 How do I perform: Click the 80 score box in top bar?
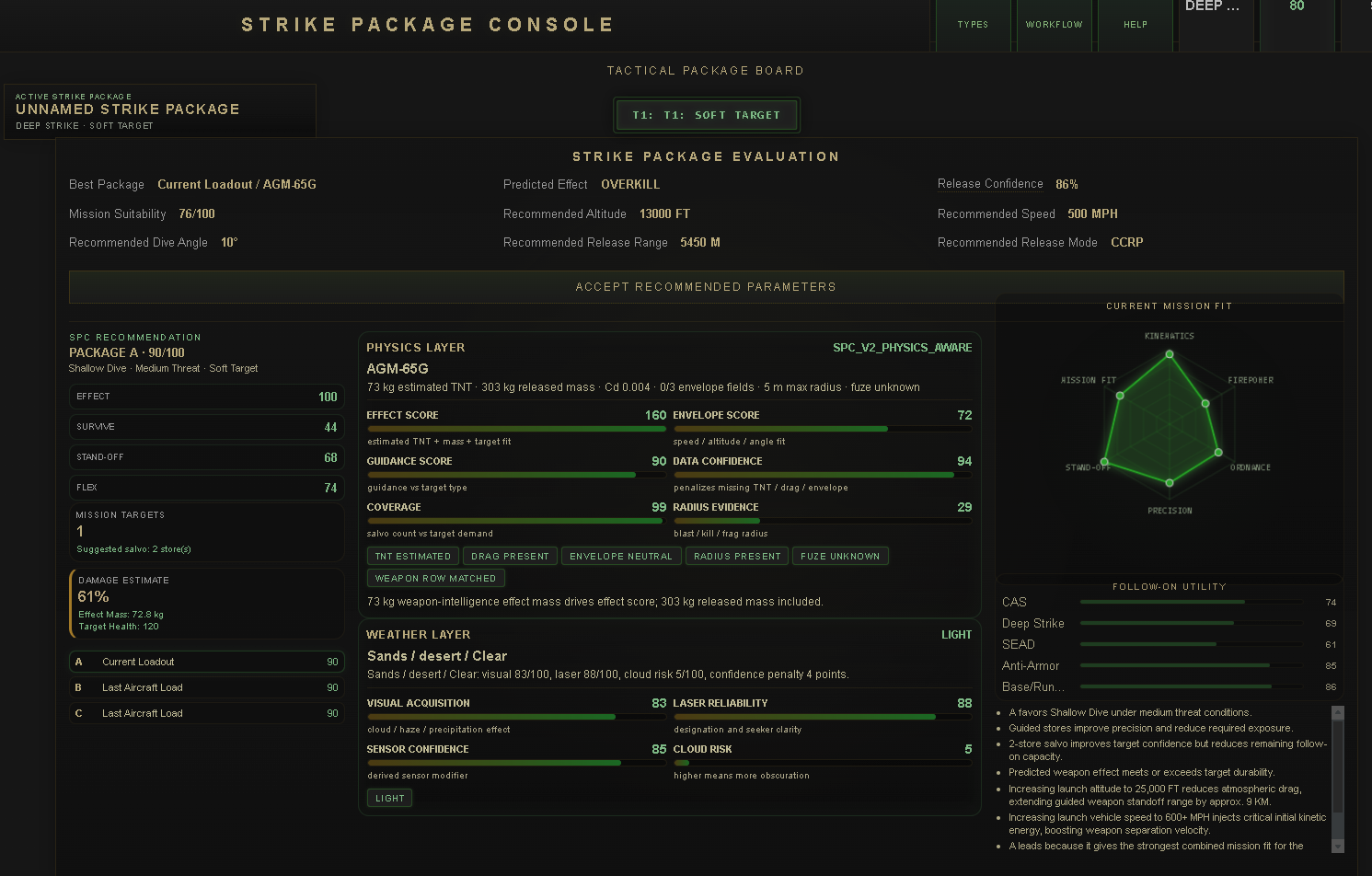point(1297,25)
